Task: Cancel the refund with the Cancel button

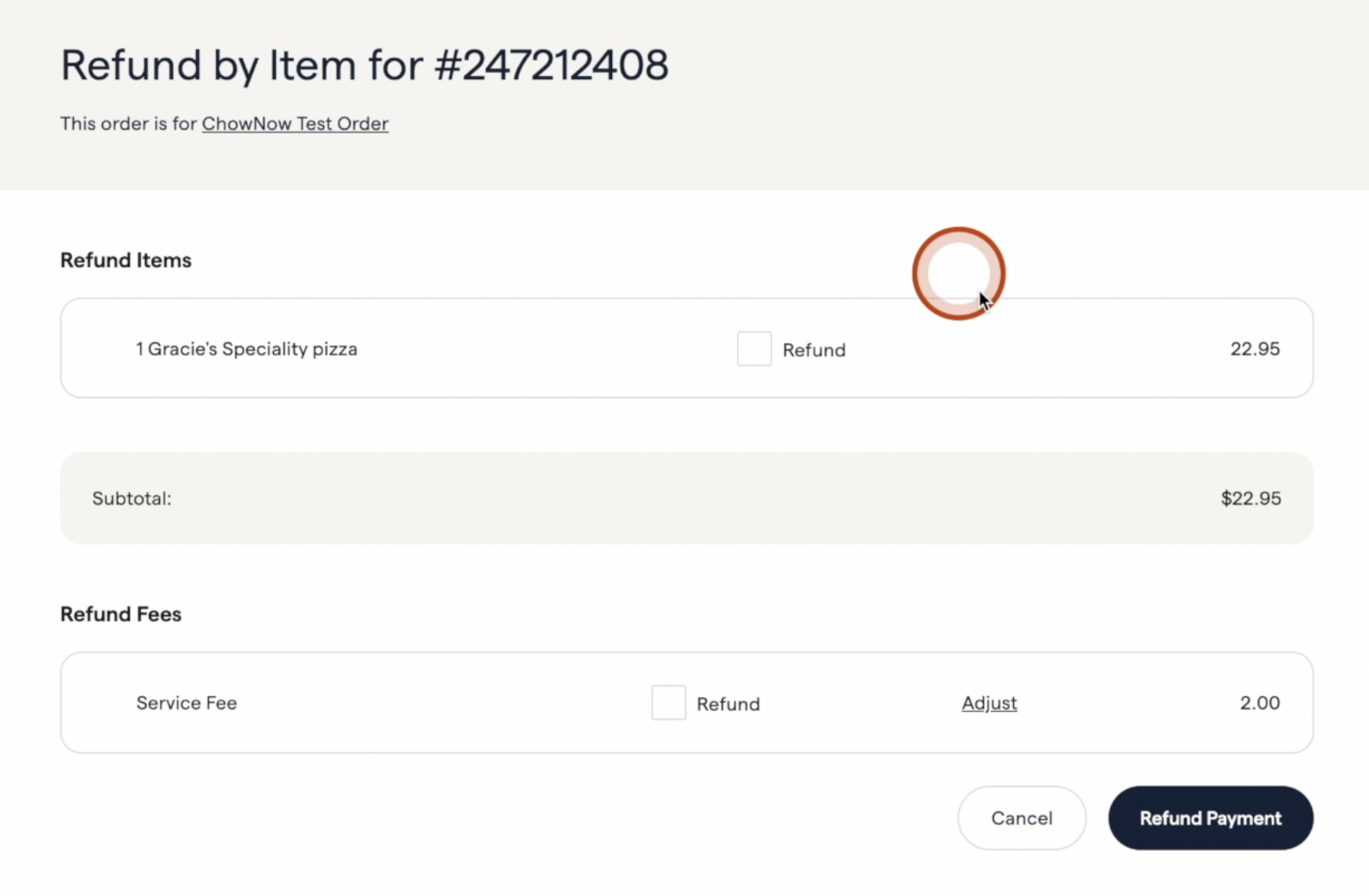Action: pyautogui.click(x=1021, y=818)
